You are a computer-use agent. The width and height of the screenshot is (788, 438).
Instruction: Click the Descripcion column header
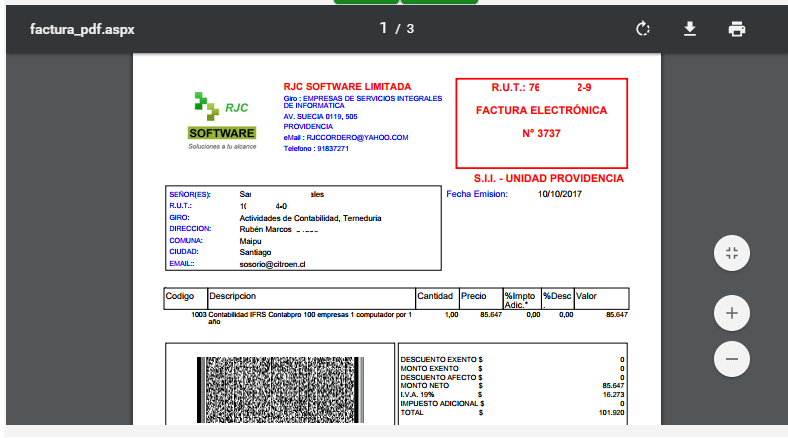[x=233, y=297]
